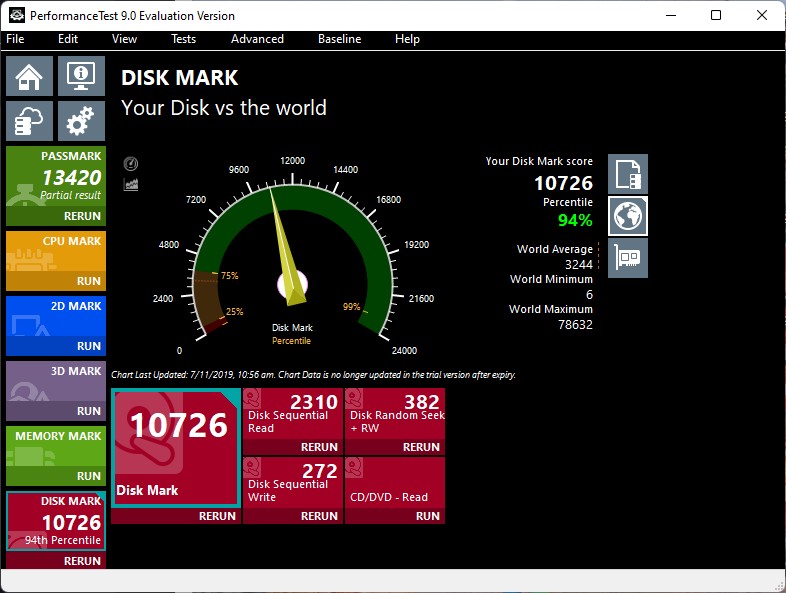Select the world globe comparison icon
The image size is (786, 593).
coord(628,216)
